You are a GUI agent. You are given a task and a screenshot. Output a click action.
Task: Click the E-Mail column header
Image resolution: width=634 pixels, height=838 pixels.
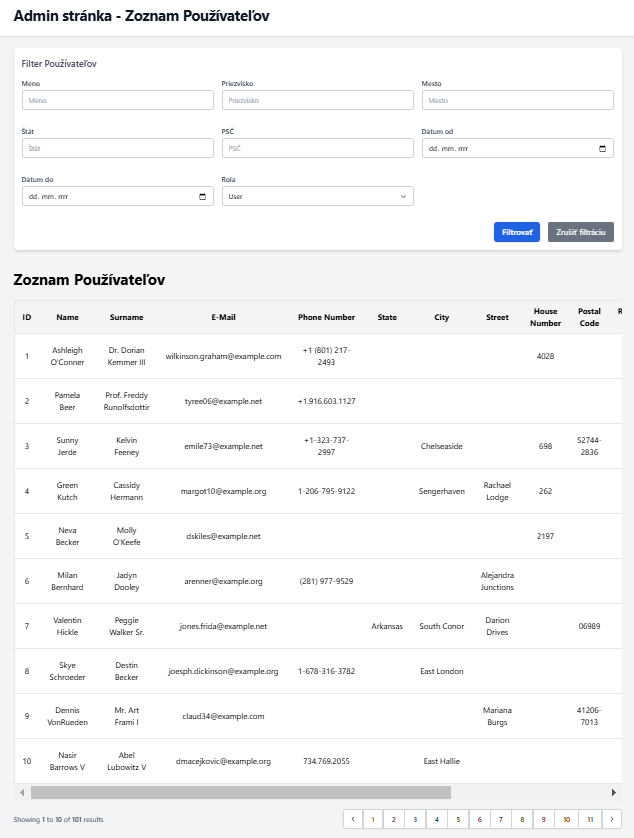(223, 317)
